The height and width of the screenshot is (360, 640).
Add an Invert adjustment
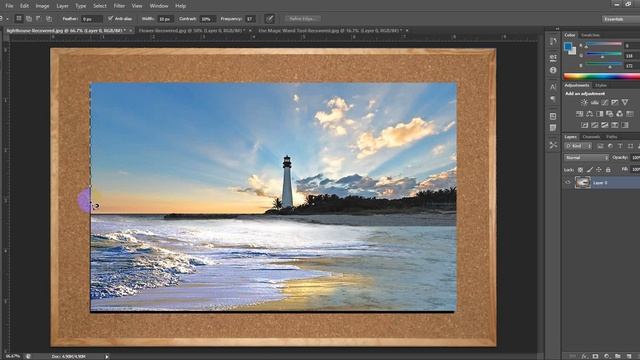pyautogui.click(x=584, y=125)
